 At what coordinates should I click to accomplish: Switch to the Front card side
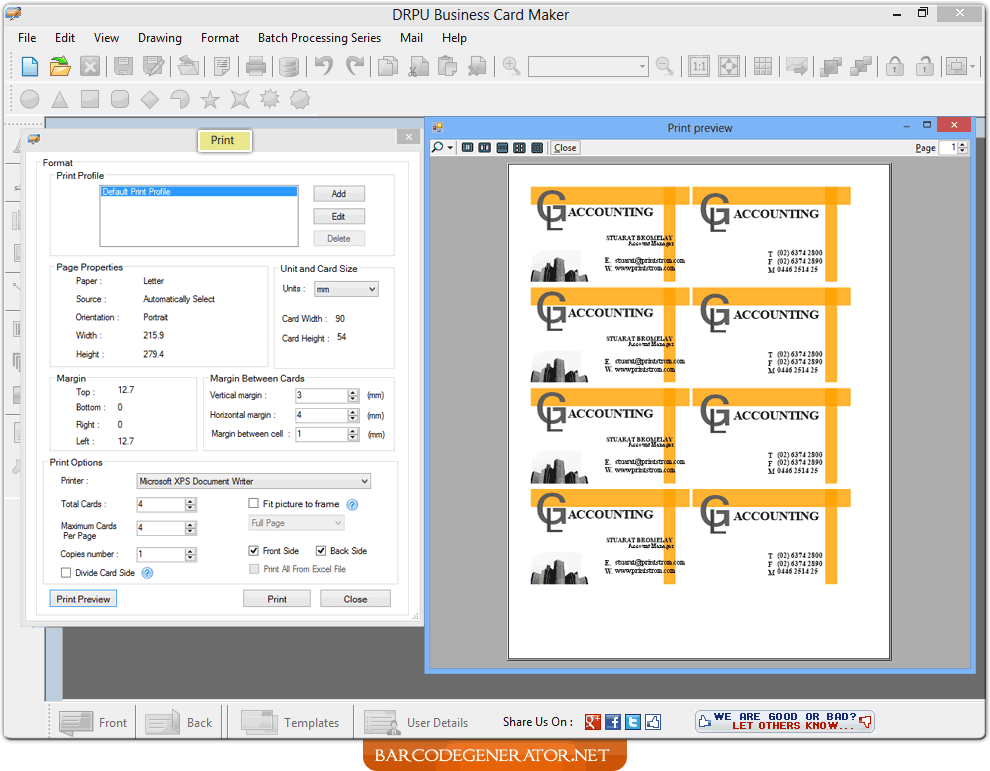[93, 722]
